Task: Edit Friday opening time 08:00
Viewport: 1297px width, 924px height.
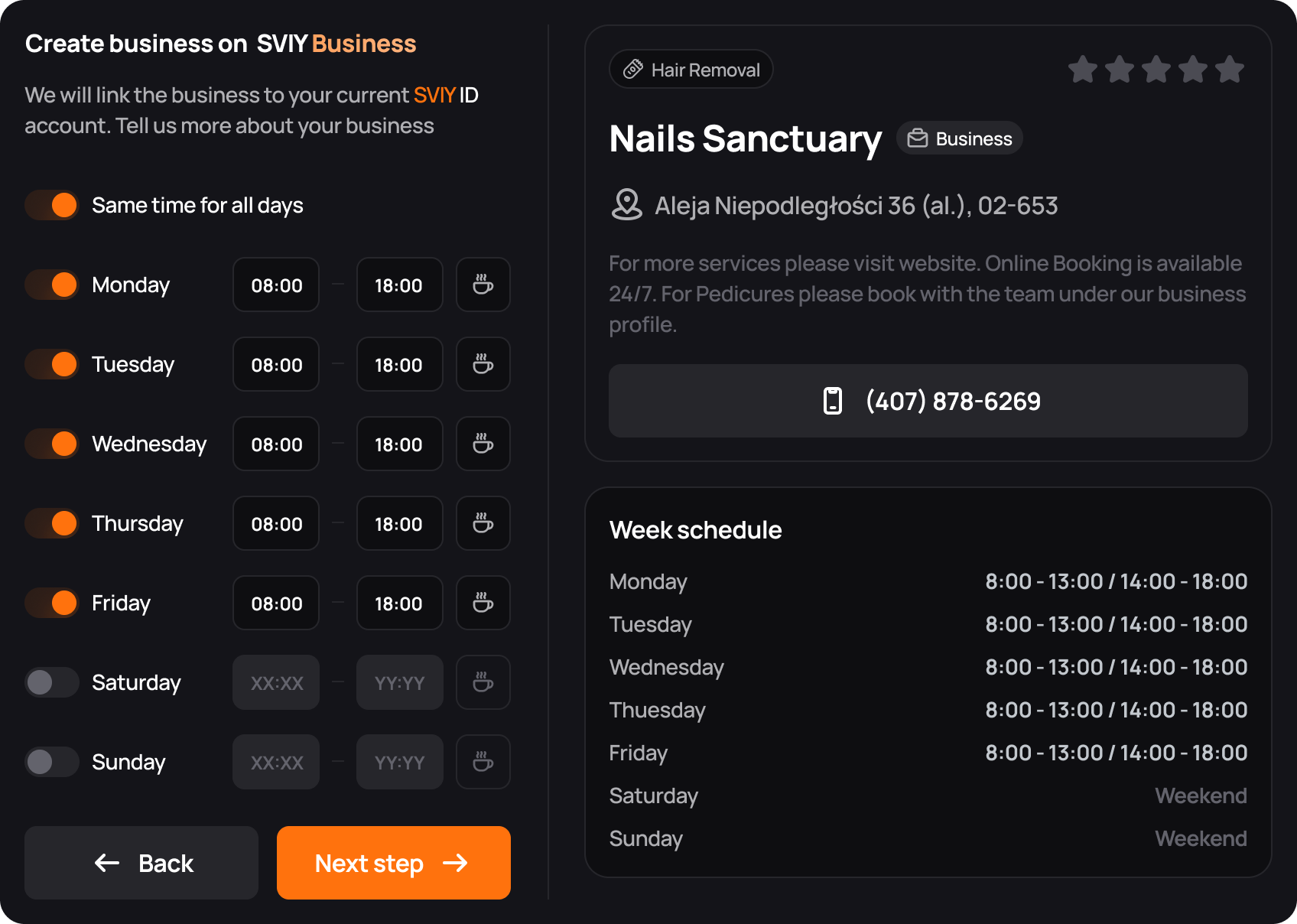Action: point(276,603)
